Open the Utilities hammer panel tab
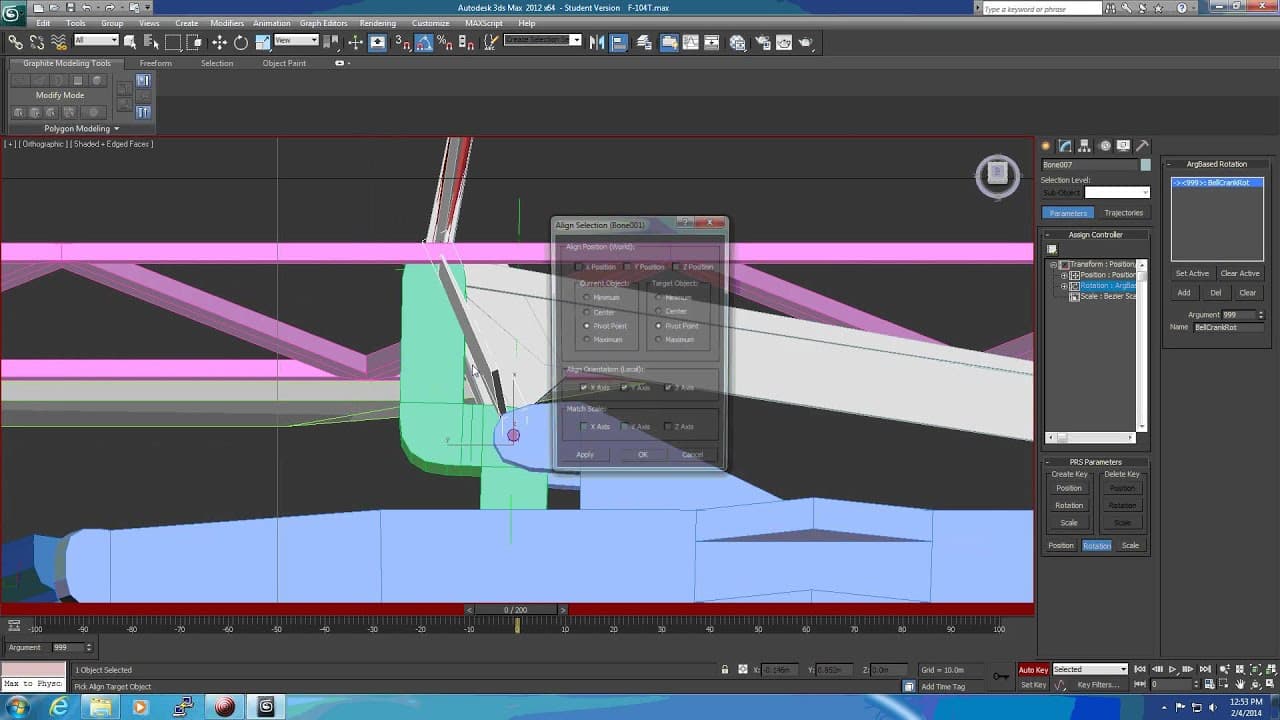 (1142, 146)
